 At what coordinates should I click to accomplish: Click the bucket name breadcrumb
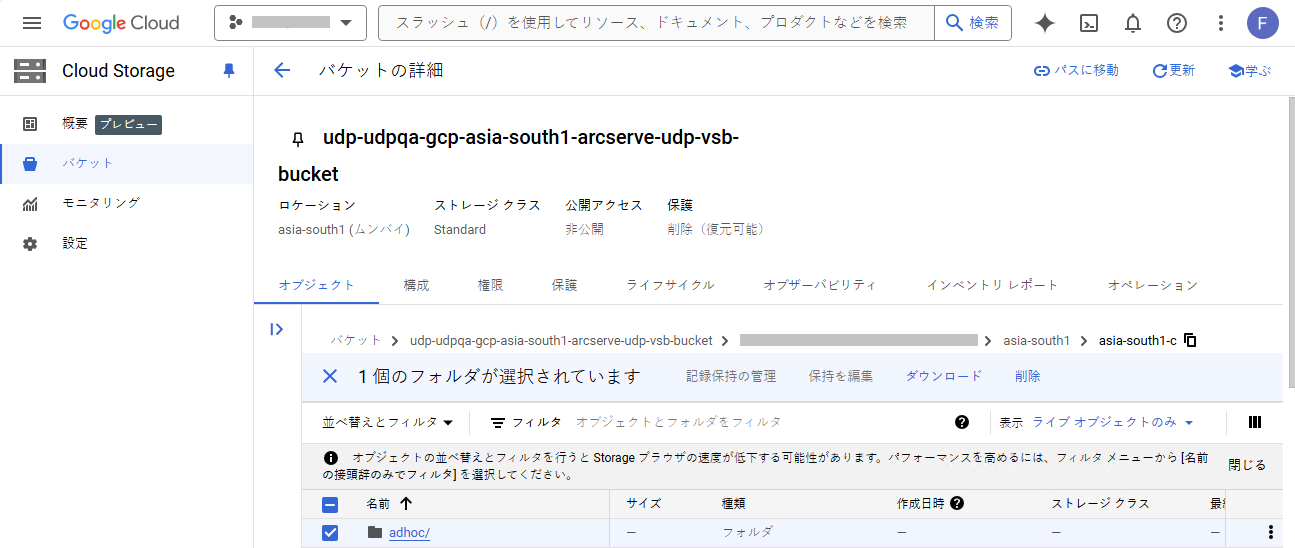pyautogui.click(x=561, y=341)
